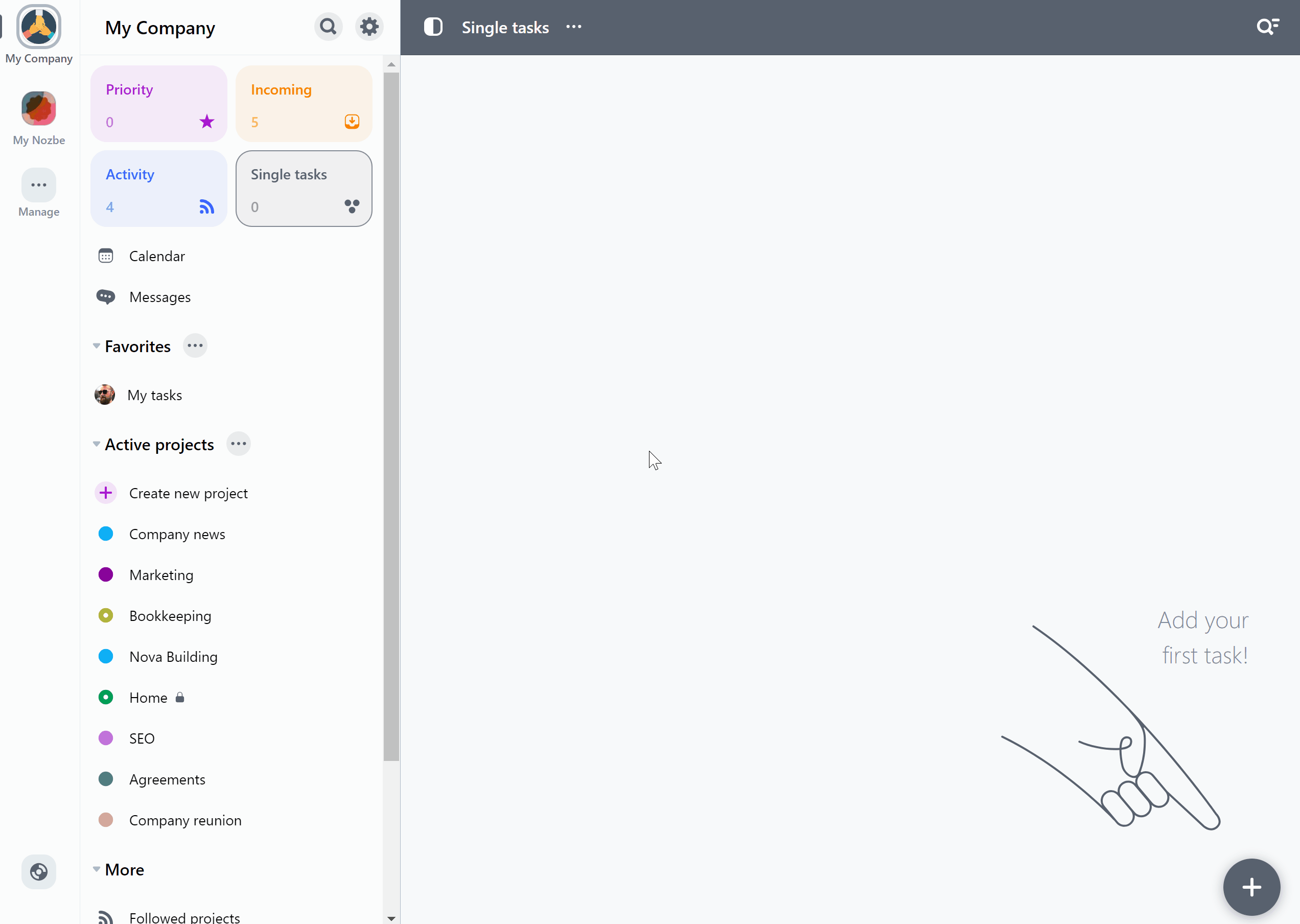Toggle Followed projects visibility

pos(388,917)
